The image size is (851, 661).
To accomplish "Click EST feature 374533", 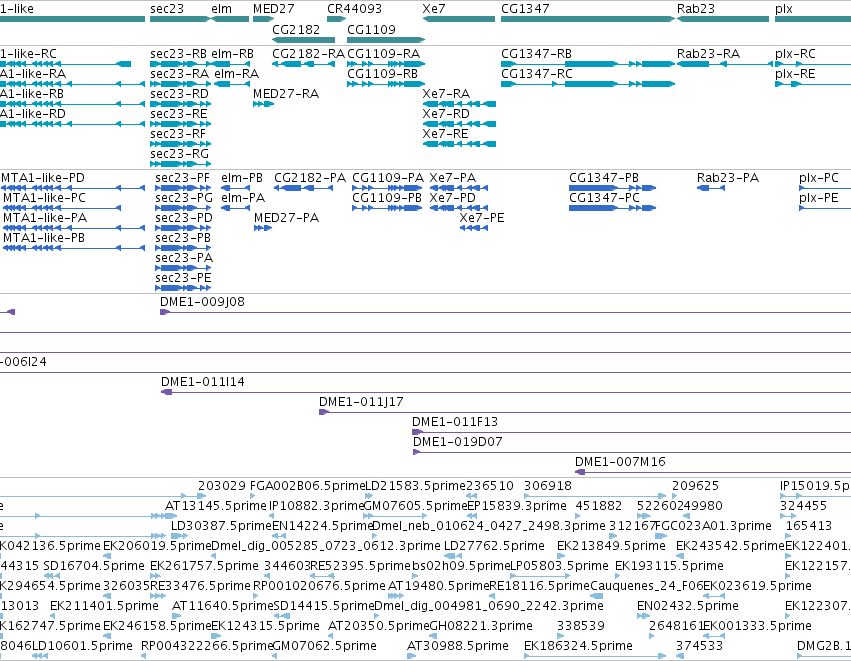I will tap(699, 646).
